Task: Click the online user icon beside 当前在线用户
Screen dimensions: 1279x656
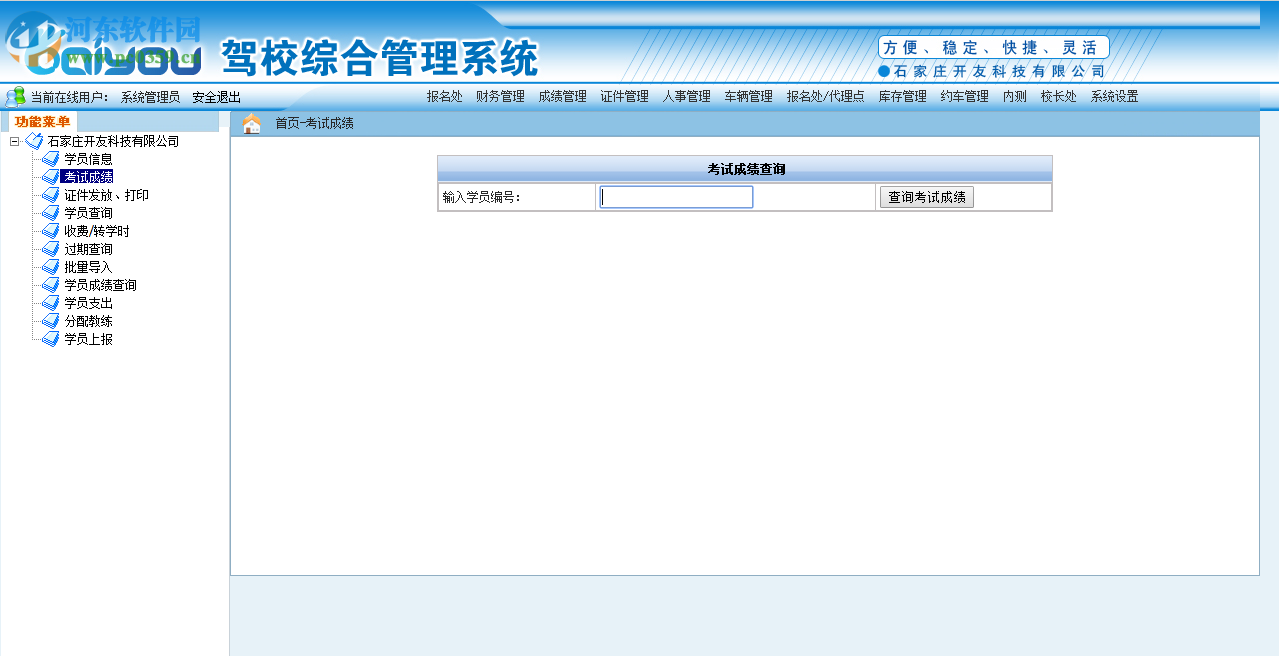Action: 13,96
